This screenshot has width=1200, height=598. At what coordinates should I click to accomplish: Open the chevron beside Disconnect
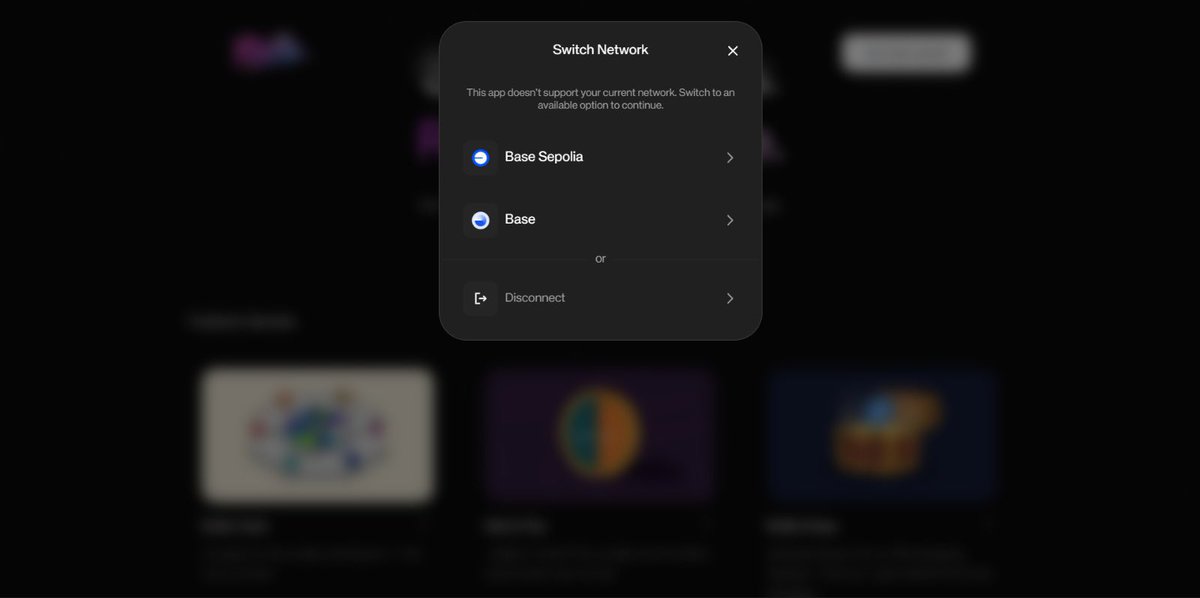point(730,298)
